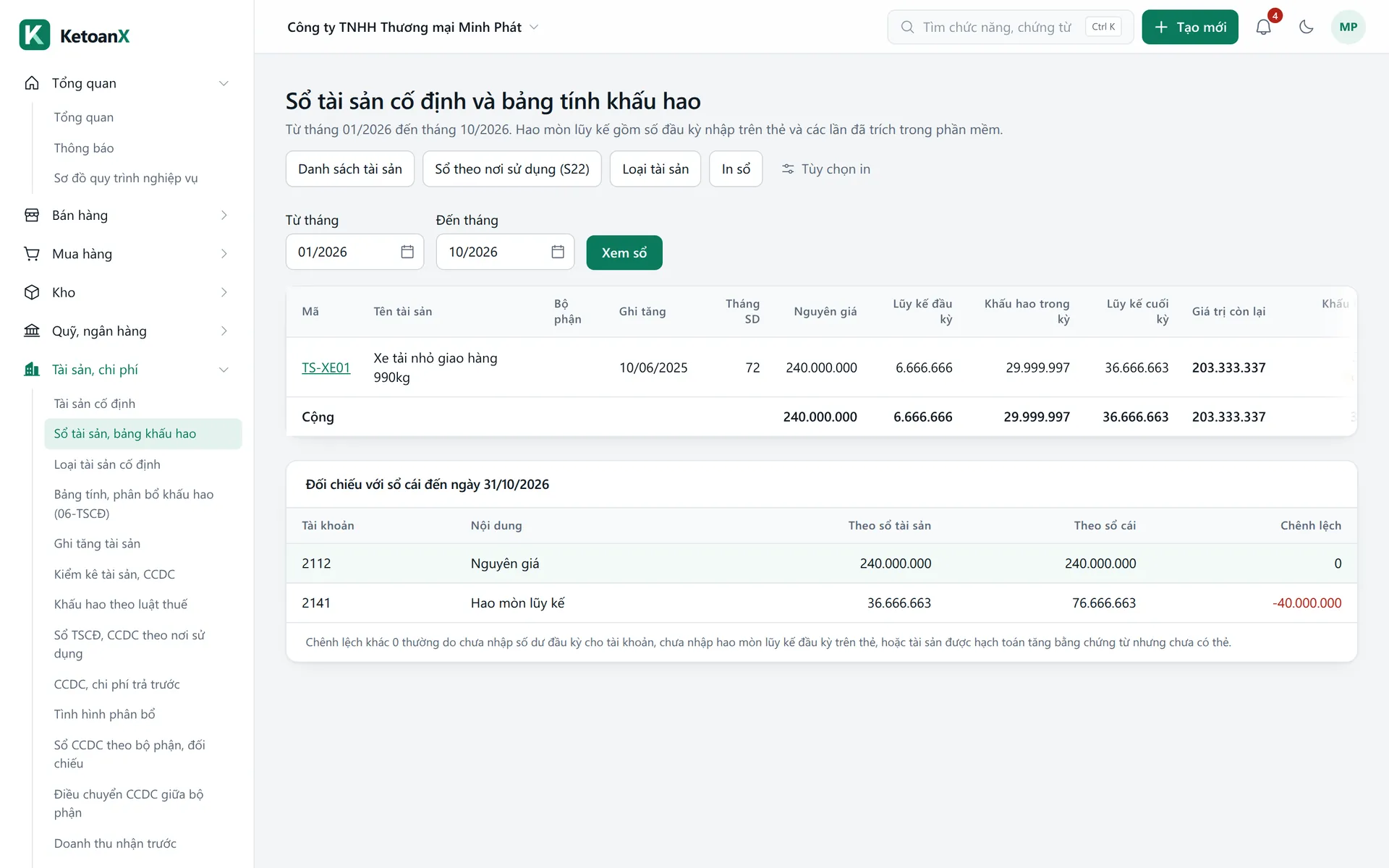The width and height of the screenshot is (1389, 868).
Task: Click the Bán hàng store icon
Action: (32, 215)
